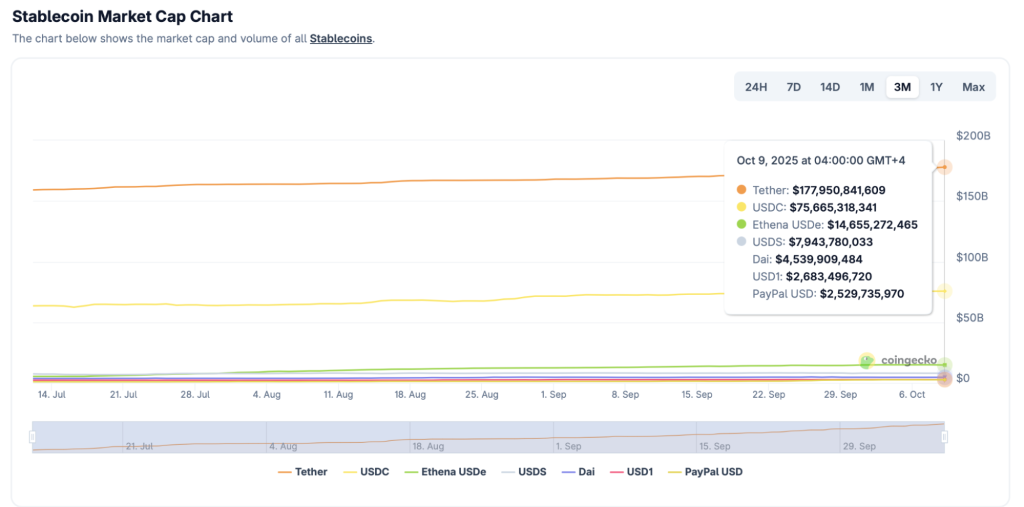Toggle Tether series in chart legend
Image resolution: width=1024 pixels, height=507 pixels.
click(302, 472)
